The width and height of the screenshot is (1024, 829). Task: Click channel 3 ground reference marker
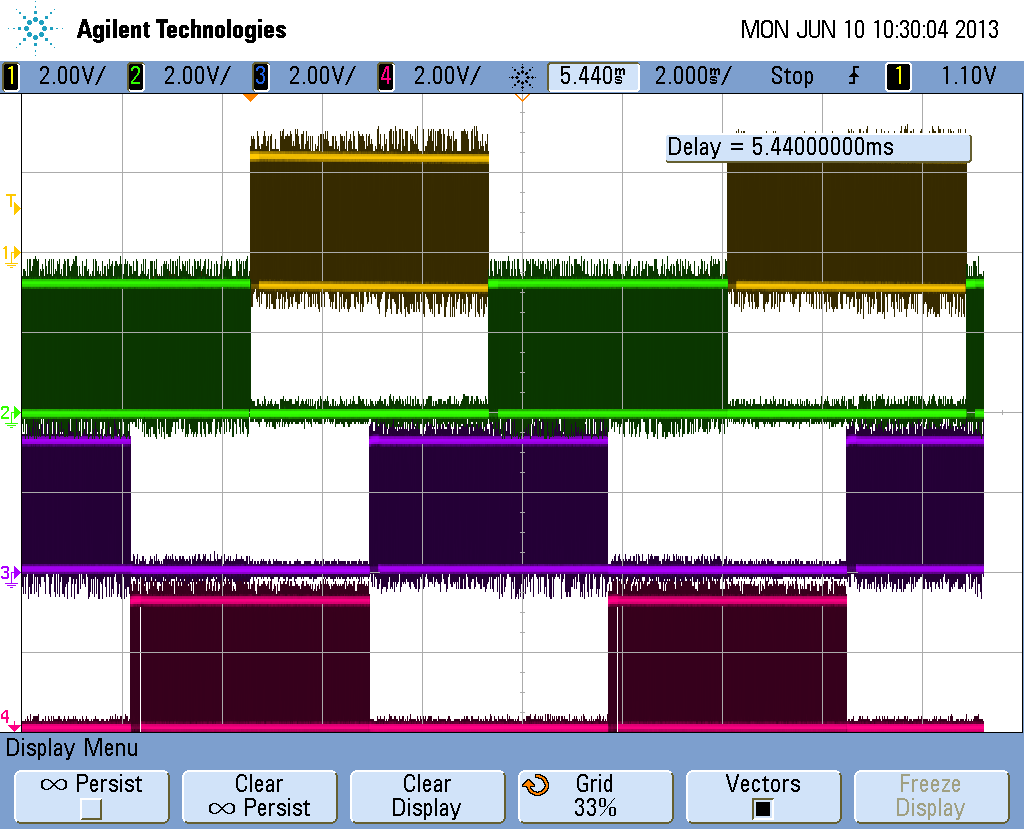coord(10,576)
